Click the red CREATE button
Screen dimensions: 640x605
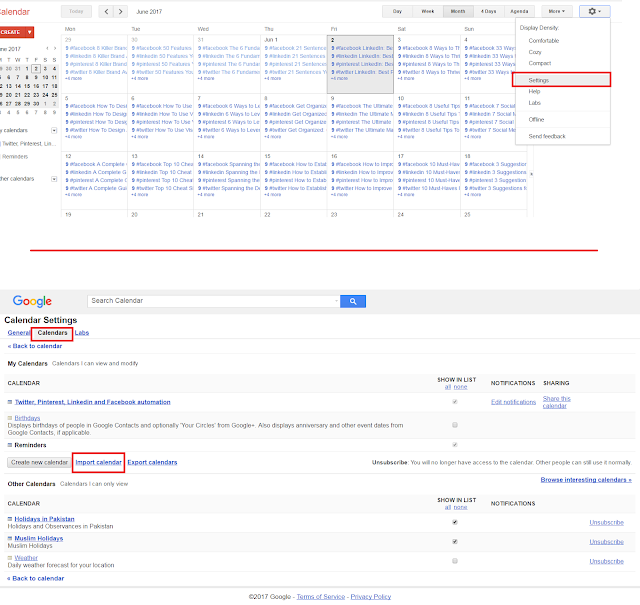12,32
